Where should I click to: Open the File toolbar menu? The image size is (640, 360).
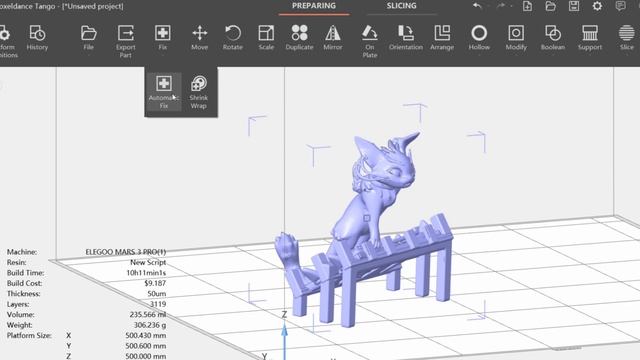pos(89,38)
